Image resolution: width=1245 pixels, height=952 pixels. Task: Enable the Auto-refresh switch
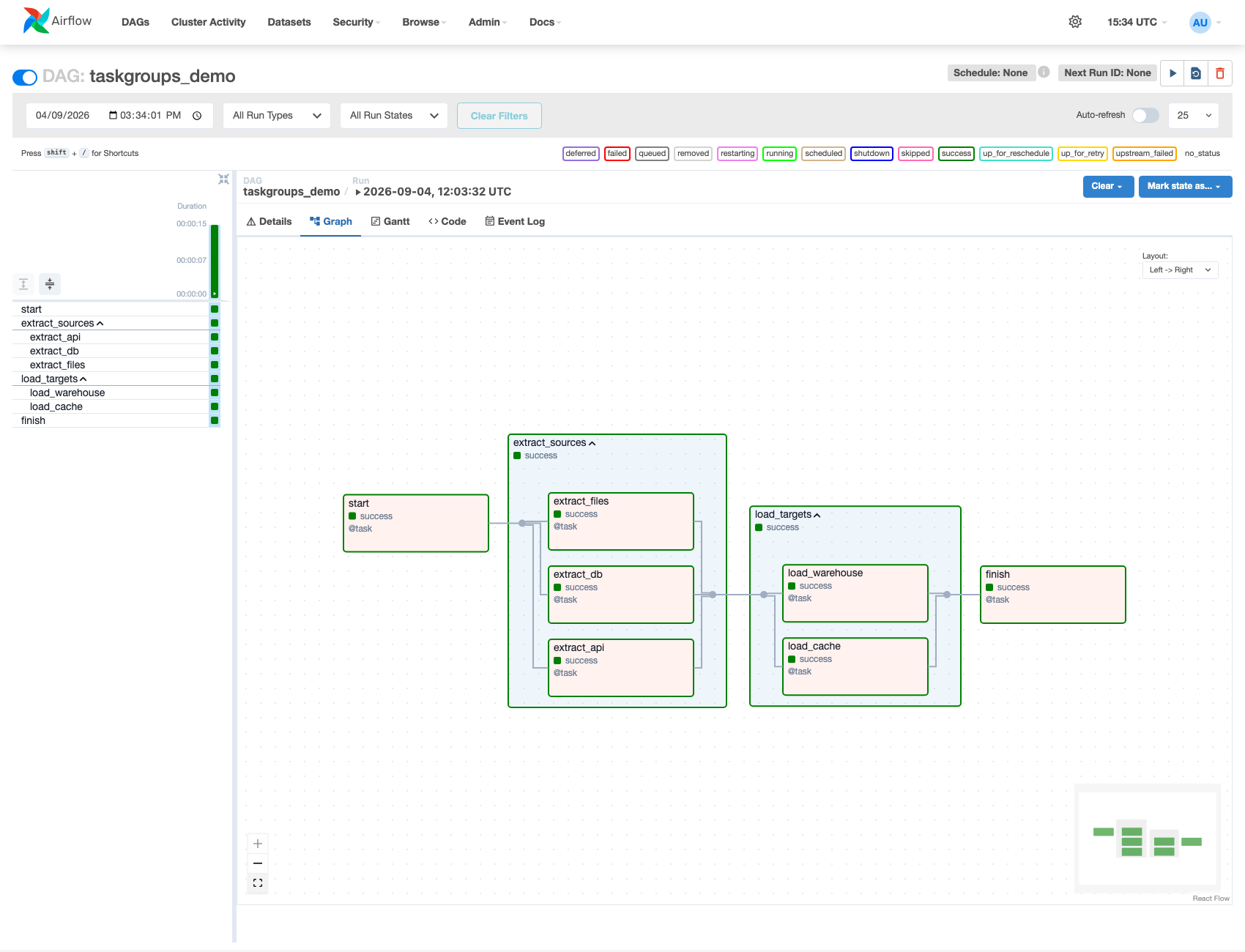pos(1145,115)
